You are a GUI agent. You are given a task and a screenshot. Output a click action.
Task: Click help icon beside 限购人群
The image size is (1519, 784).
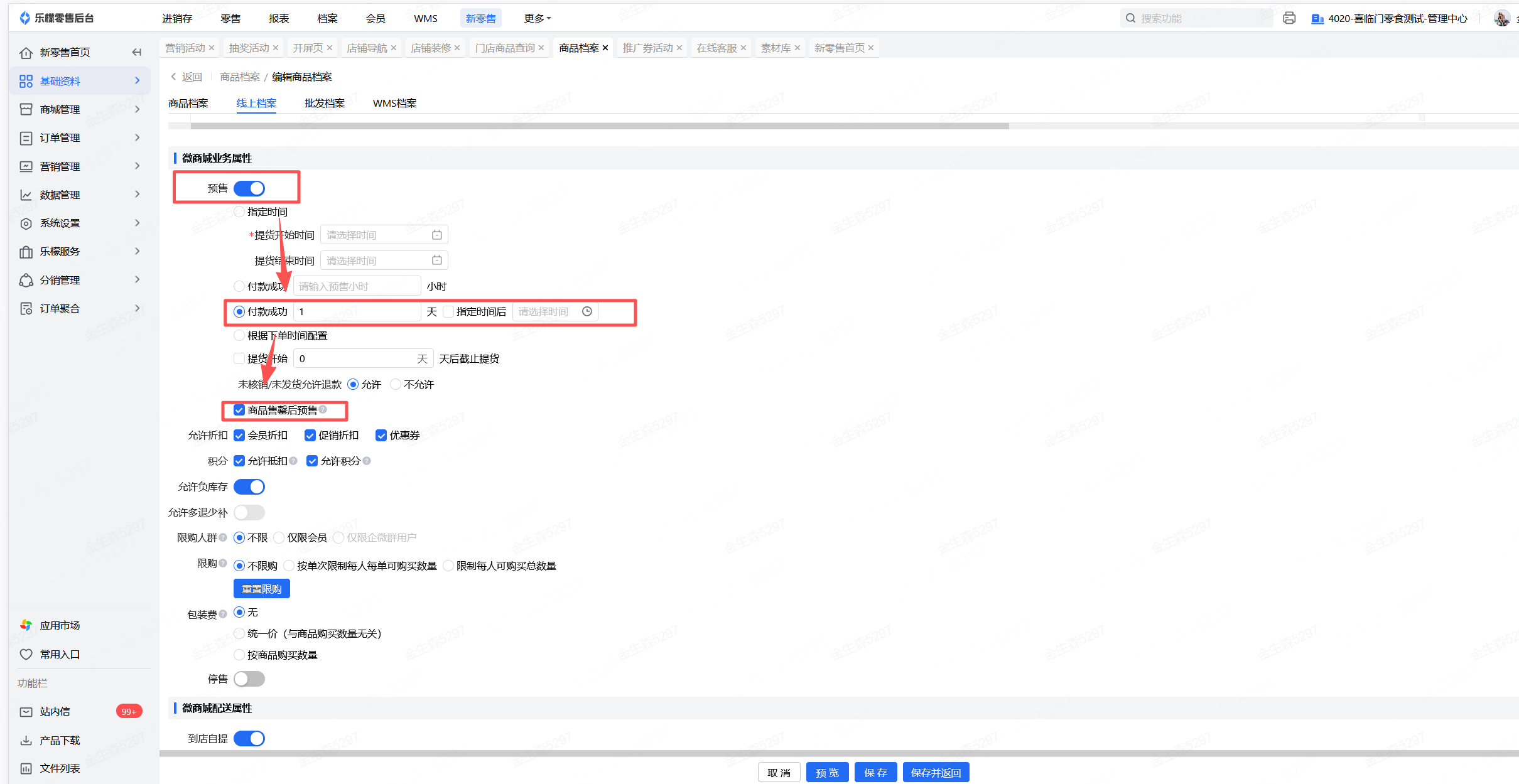(x=223, y=537)
